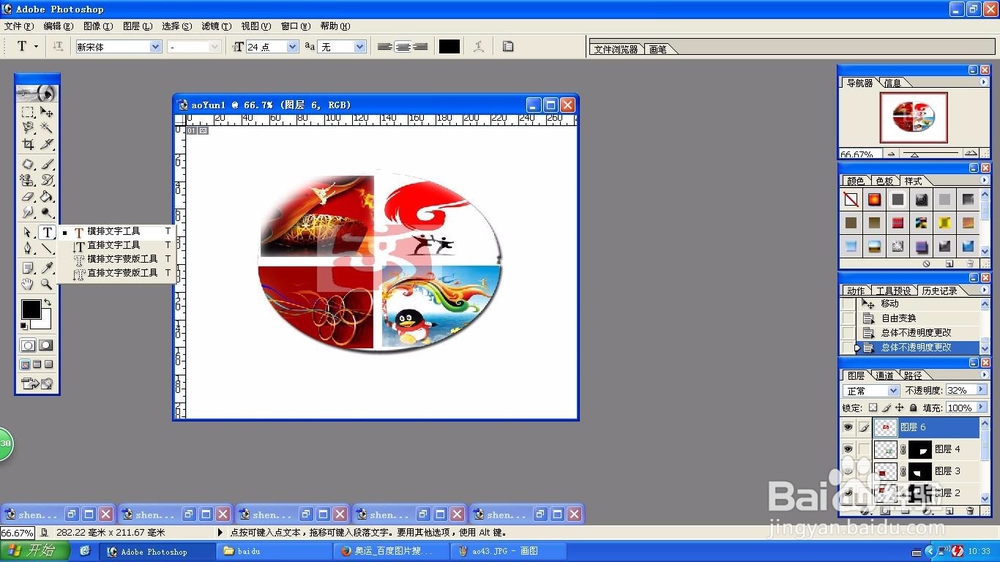The height and width of the screenshot is (562, 1000).
Task: Select the Smudge tool
Action: coord(27,212)
